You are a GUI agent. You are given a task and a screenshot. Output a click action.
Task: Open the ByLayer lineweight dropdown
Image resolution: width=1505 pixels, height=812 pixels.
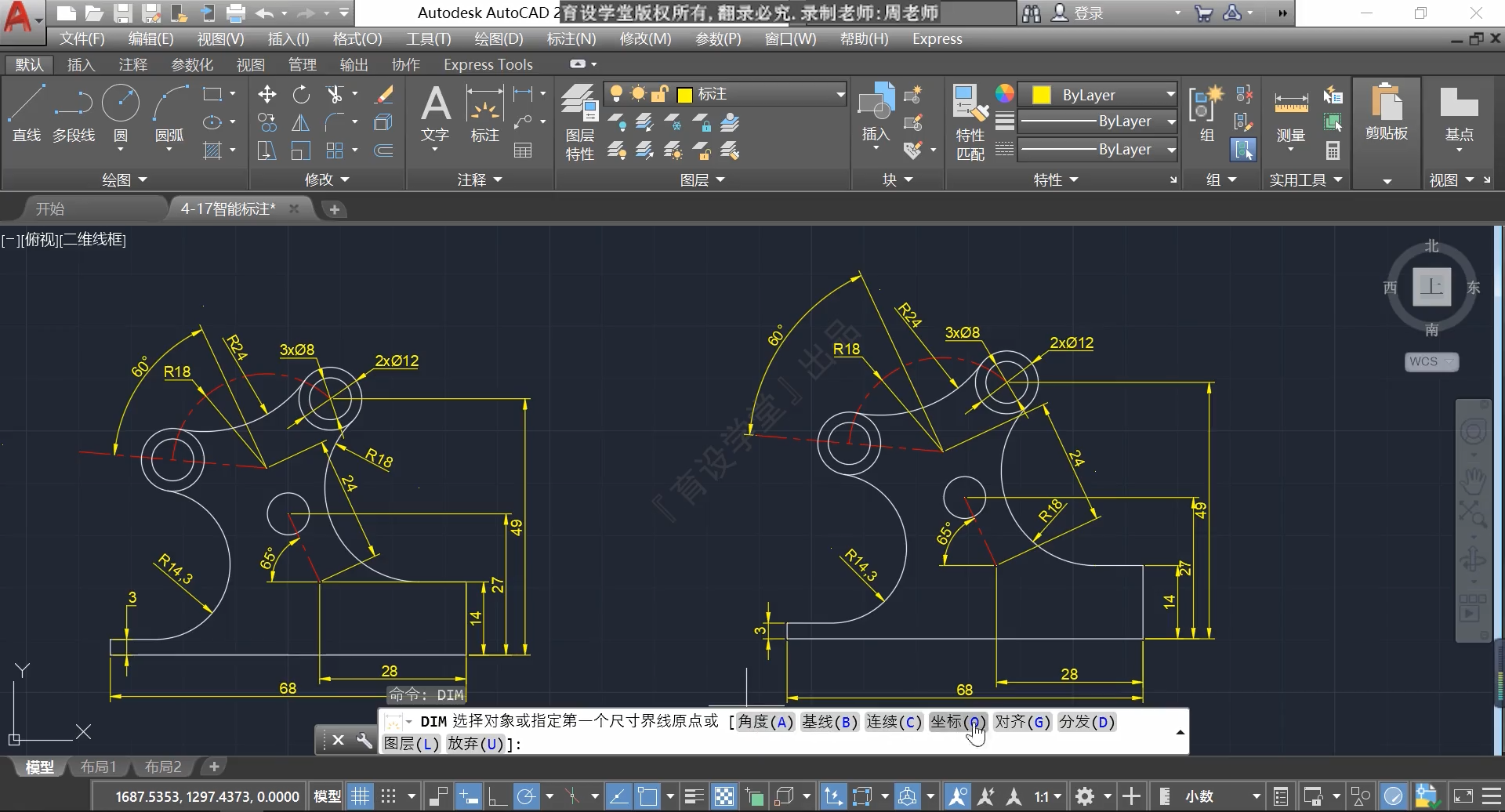tap(1097, 121)
